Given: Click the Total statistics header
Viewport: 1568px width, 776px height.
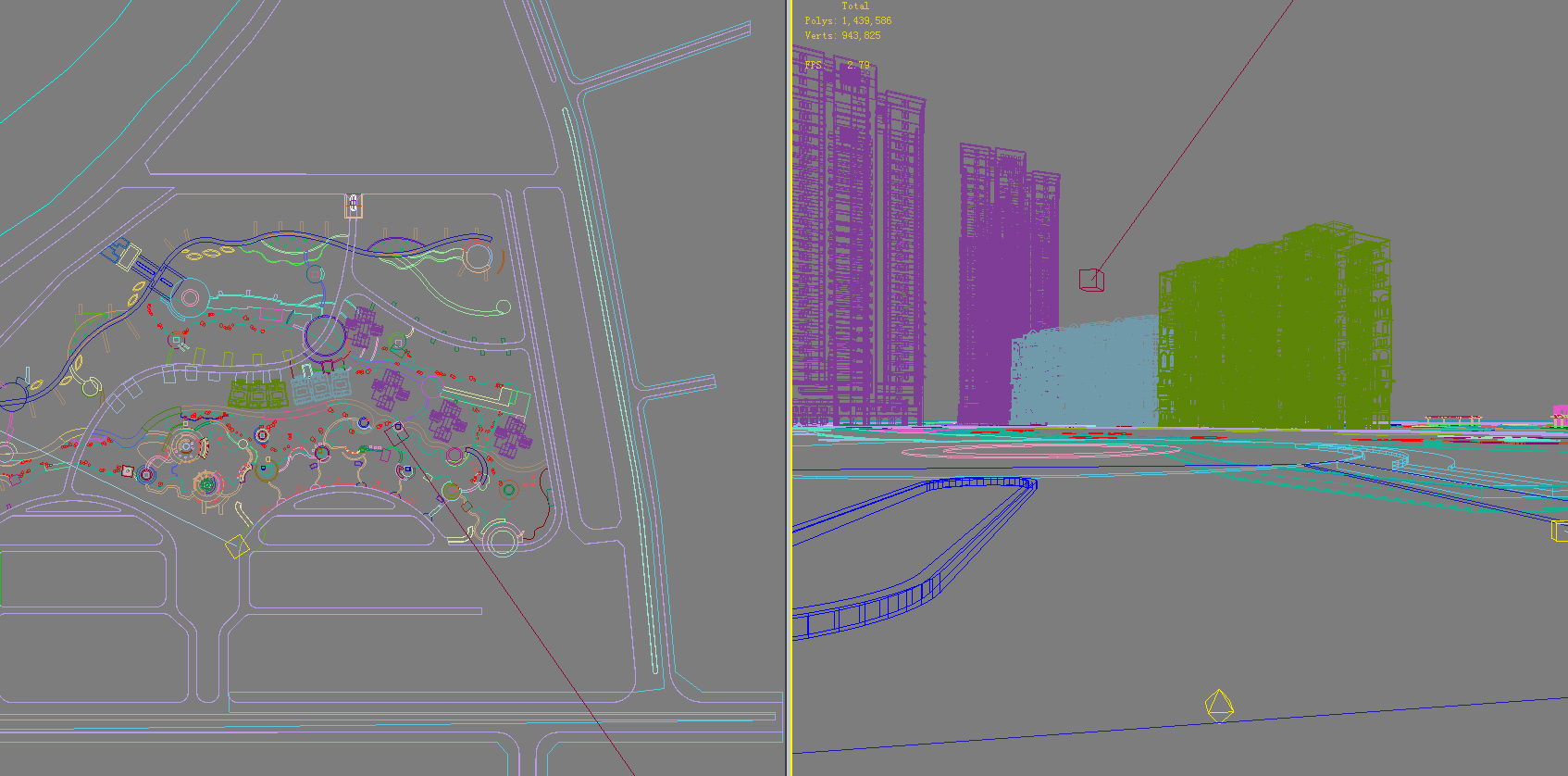Looking at the screenshot, I should tap(855, 6).
